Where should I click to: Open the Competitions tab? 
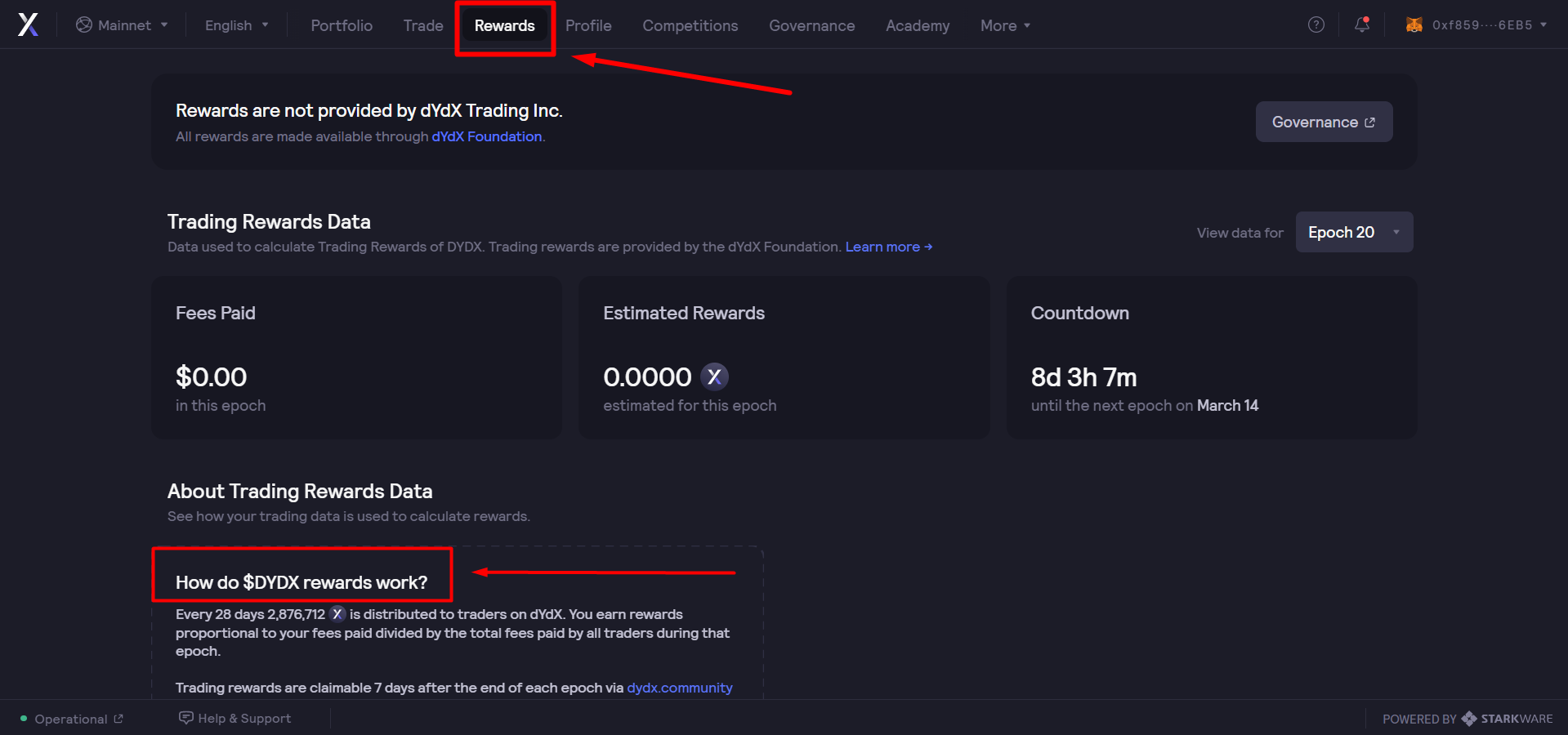pyautogui.click(x=690, y=25)
